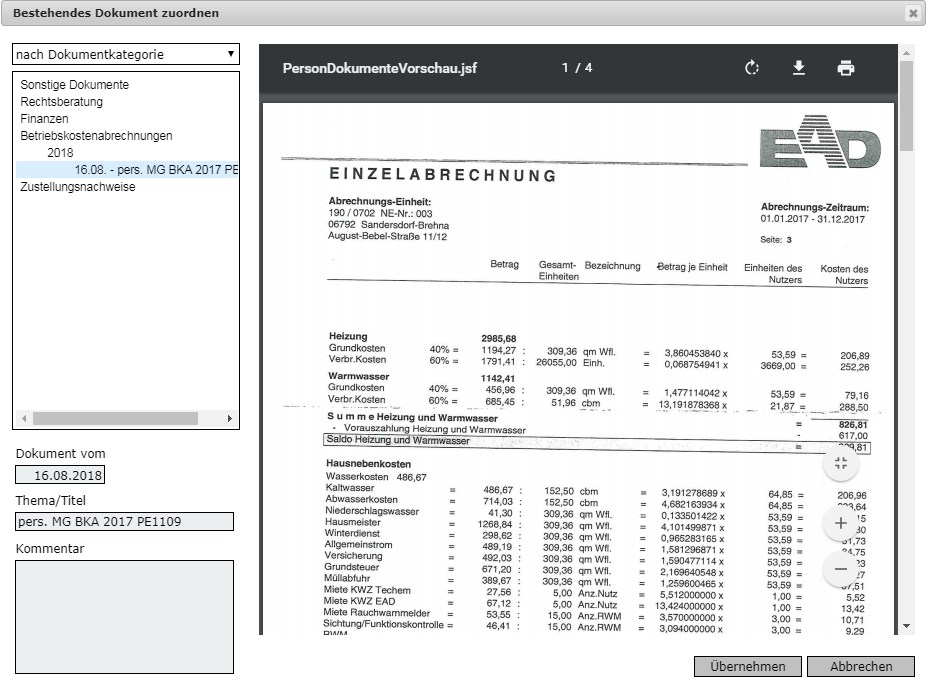Click the Dokument vom date field

[x=60, y=475]
